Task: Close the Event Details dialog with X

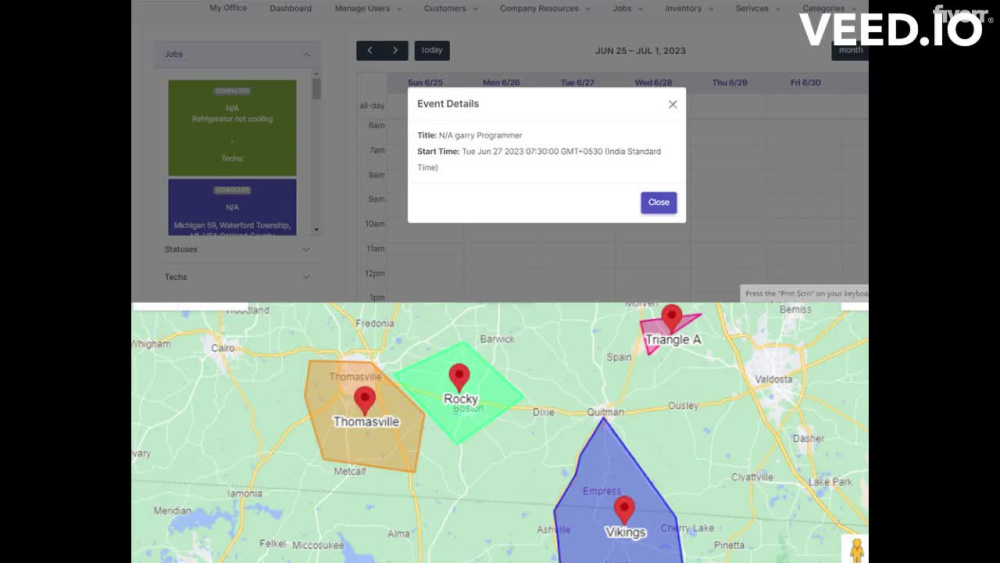Action: [672, 105]
